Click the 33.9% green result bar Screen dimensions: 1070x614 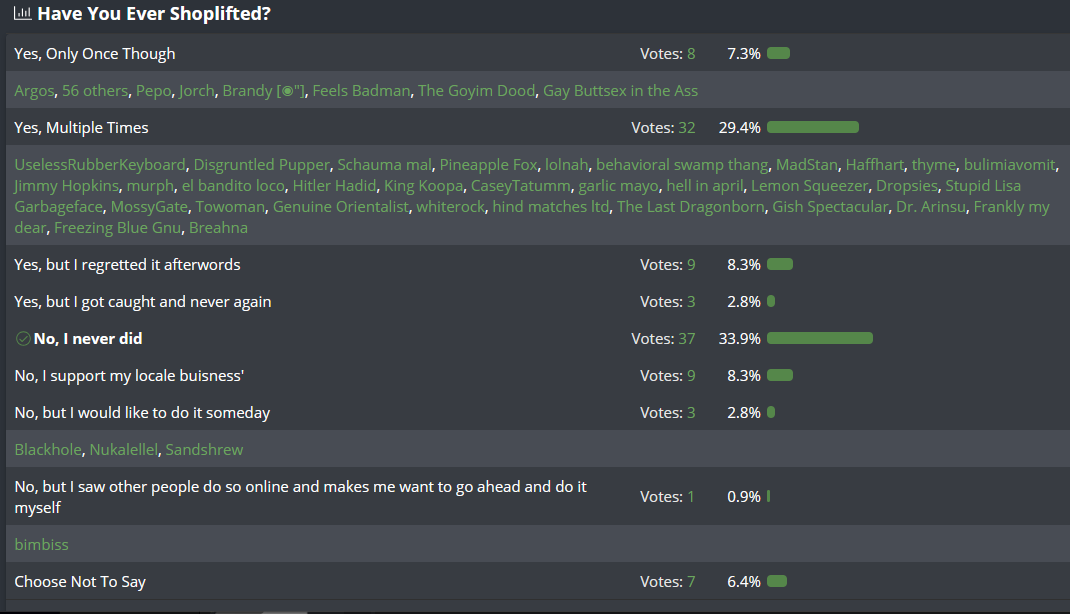[820, 338]
